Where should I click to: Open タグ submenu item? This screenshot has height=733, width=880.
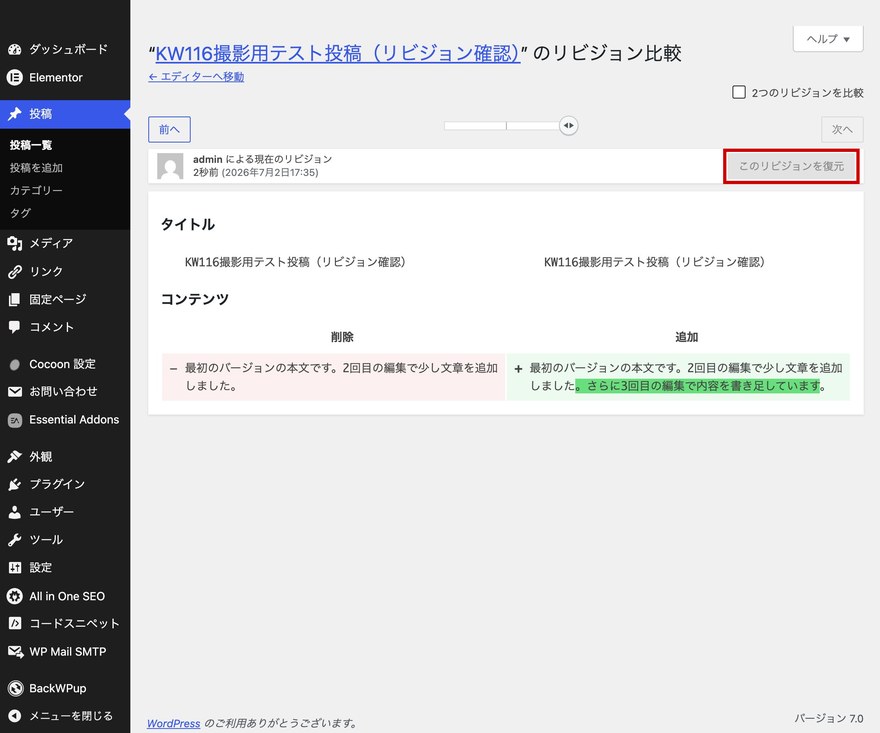pyautogui.click(x=20, y=213)
